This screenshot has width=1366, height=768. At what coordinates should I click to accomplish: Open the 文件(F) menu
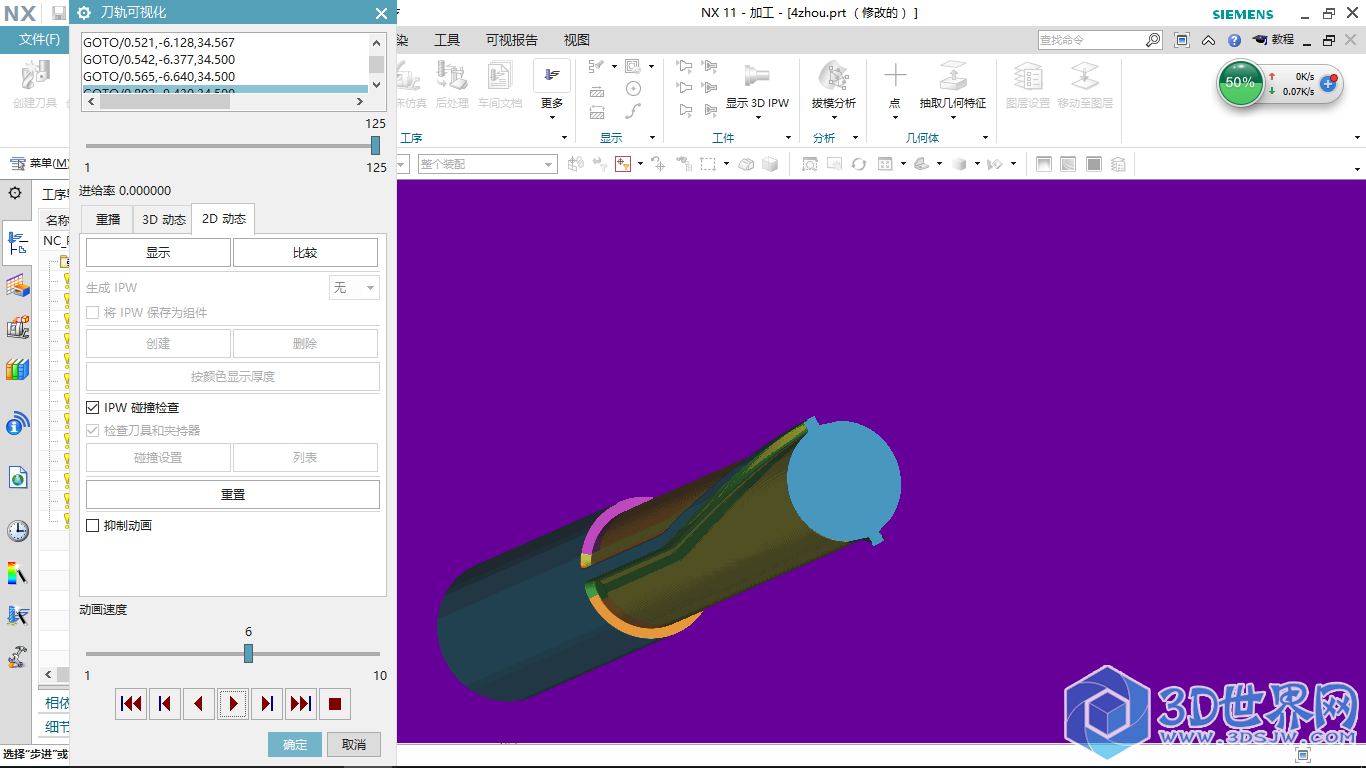pyautogui.click(x=39, y=40)
